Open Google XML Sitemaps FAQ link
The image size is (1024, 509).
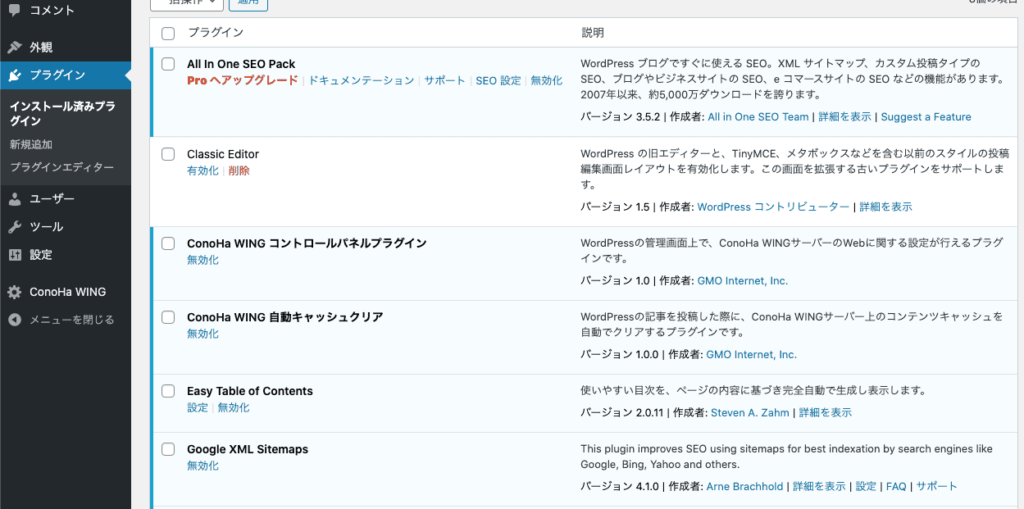point(896,487)
